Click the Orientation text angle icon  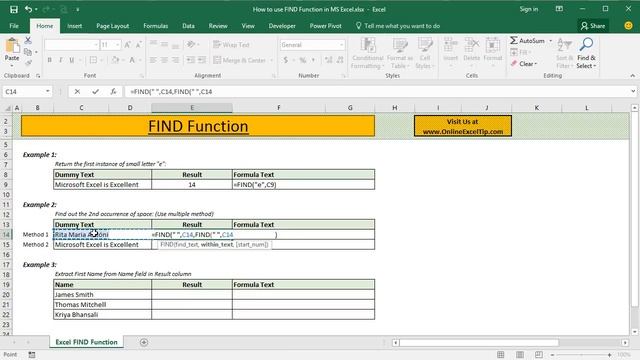click(190, 44)
